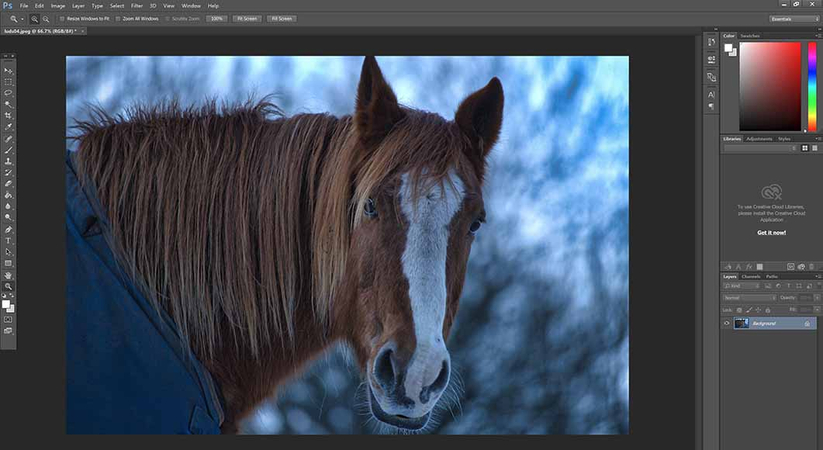823x450 pixels.
Task: Select the Brush tool
Action: [x=8, y=150]
